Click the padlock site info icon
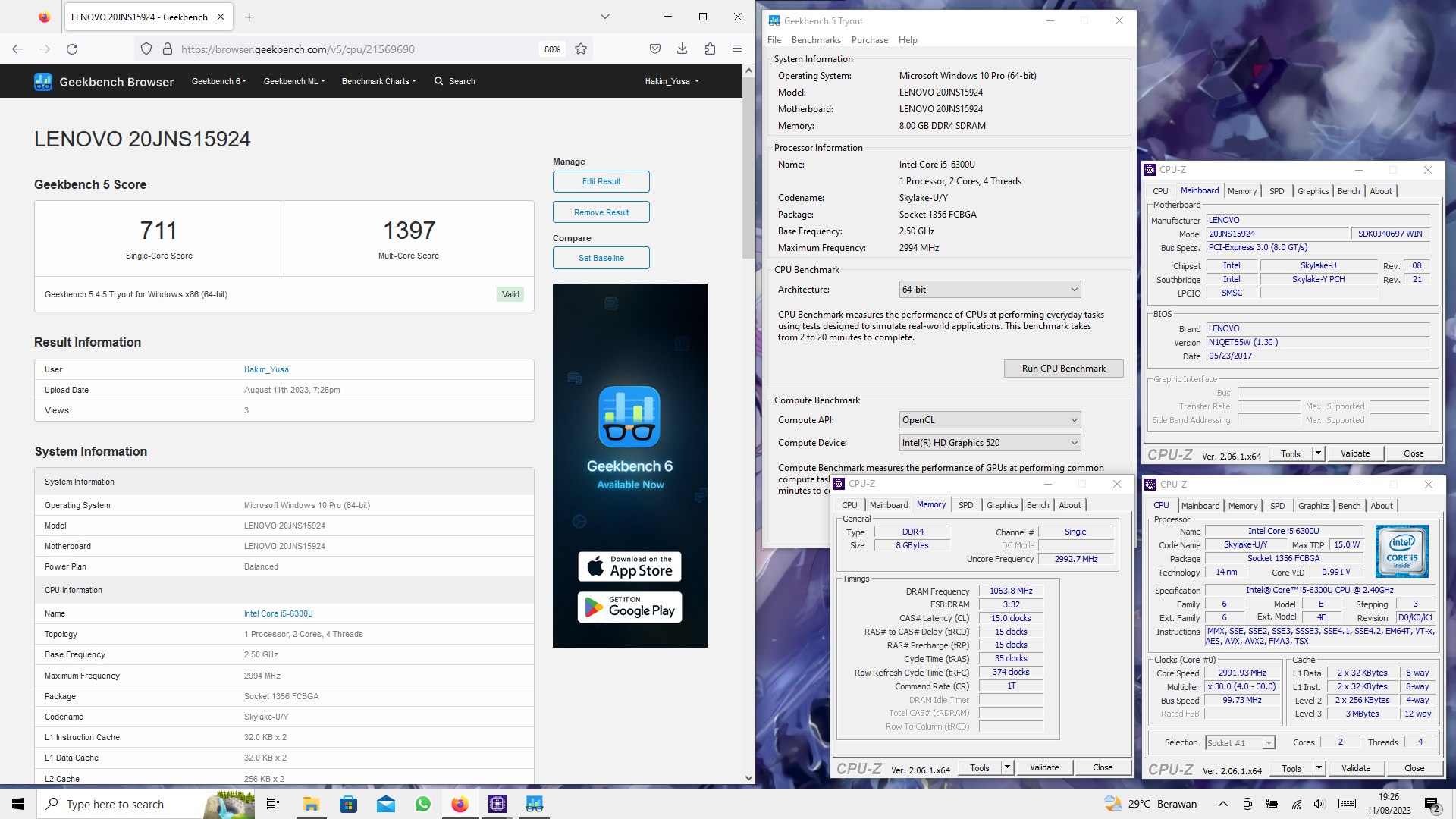 [168, 49]
